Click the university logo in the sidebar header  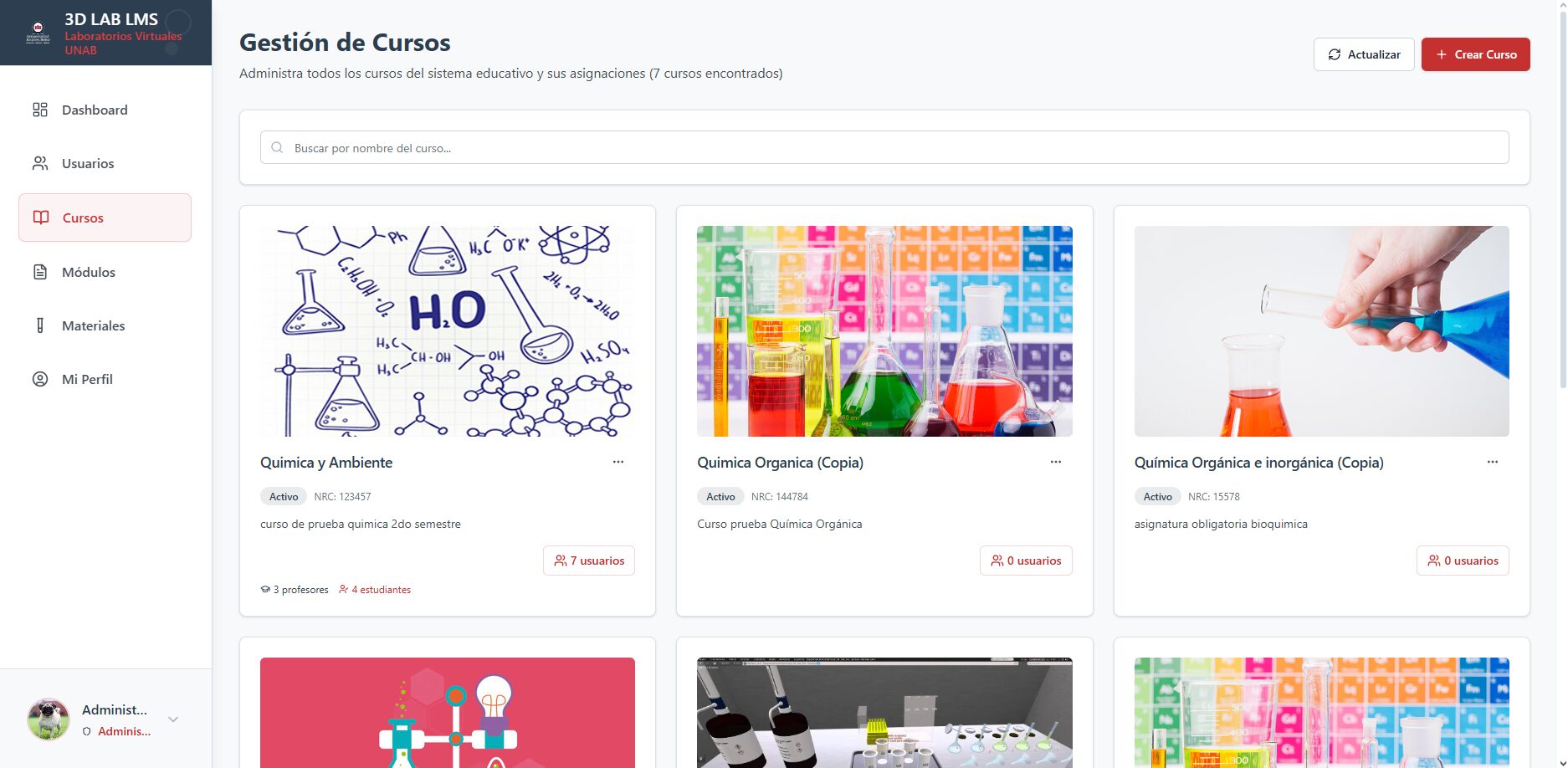tap(38, 33)
